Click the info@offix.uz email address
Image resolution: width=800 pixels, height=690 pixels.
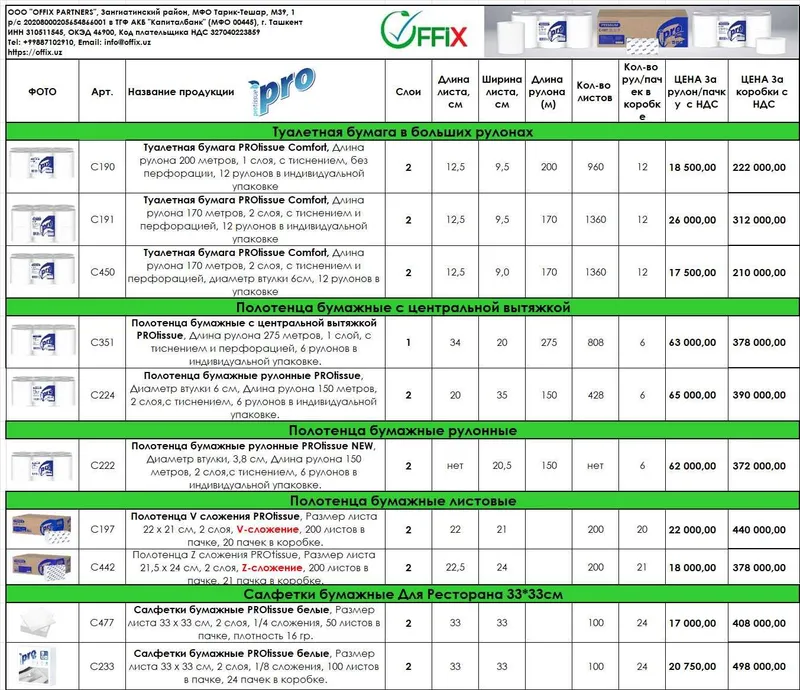128,42
